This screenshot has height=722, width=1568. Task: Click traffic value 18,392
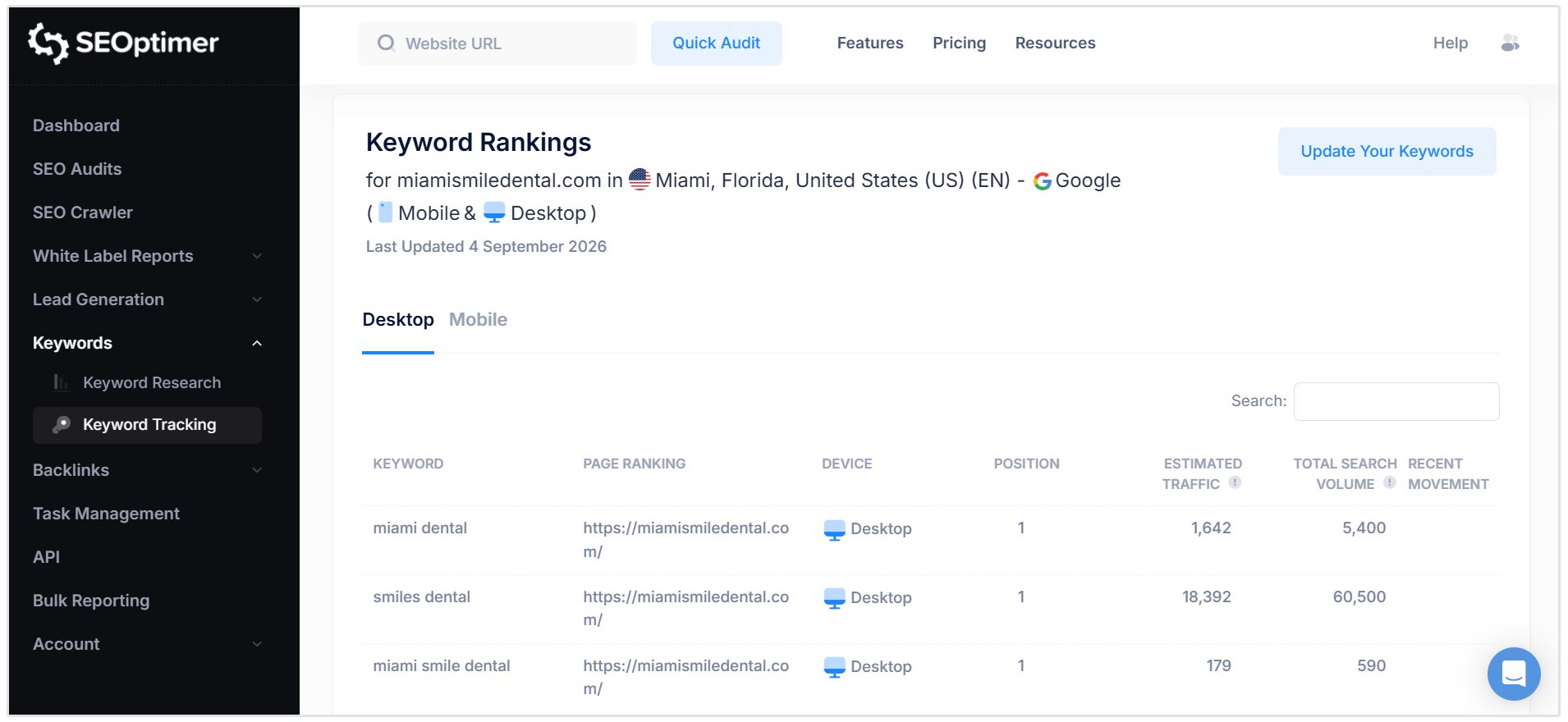tap(1206, 597)
